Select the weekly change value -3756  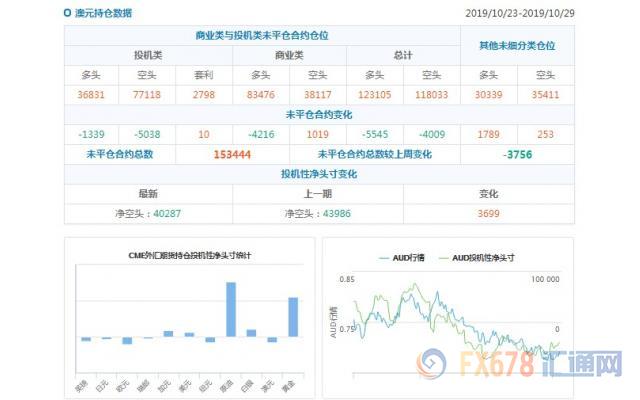[518, 155]
